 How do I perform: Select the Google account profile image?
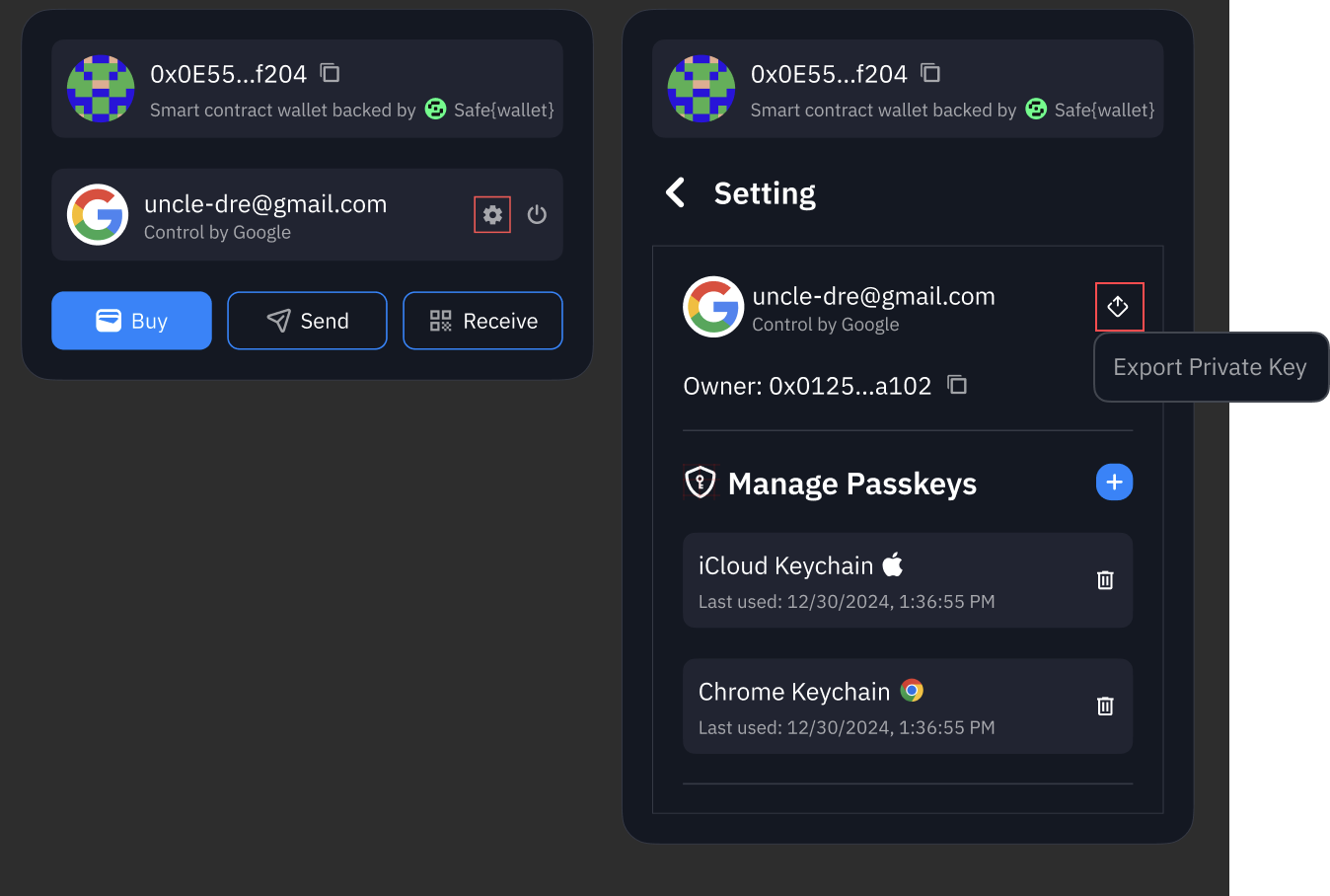pyautogui.click(x=712, y=307)
